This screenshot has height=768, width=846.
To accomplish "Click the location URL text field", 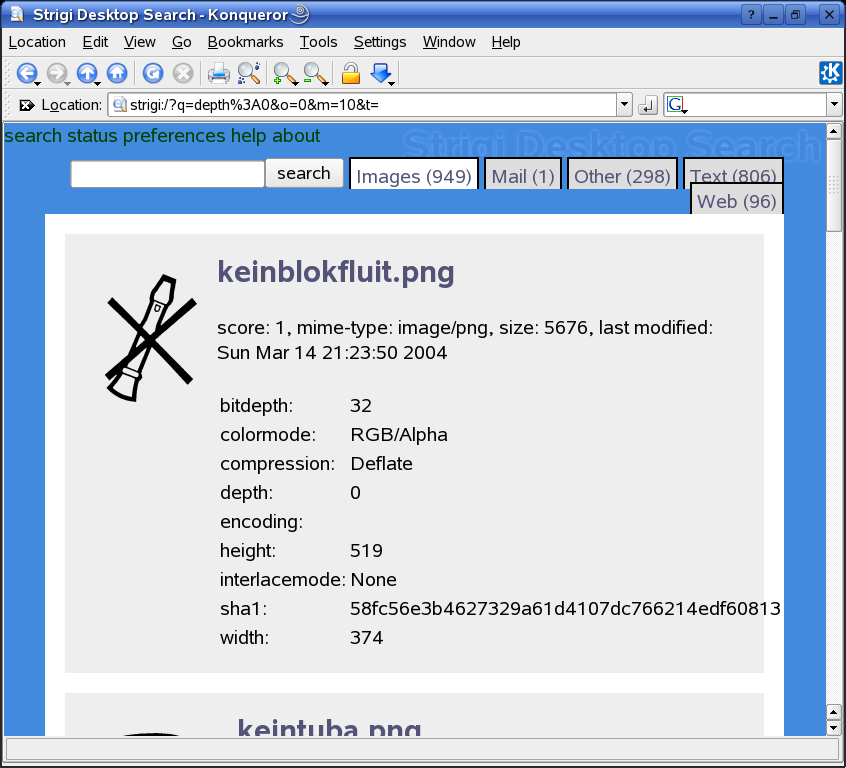I will click(x=363, y=105).
